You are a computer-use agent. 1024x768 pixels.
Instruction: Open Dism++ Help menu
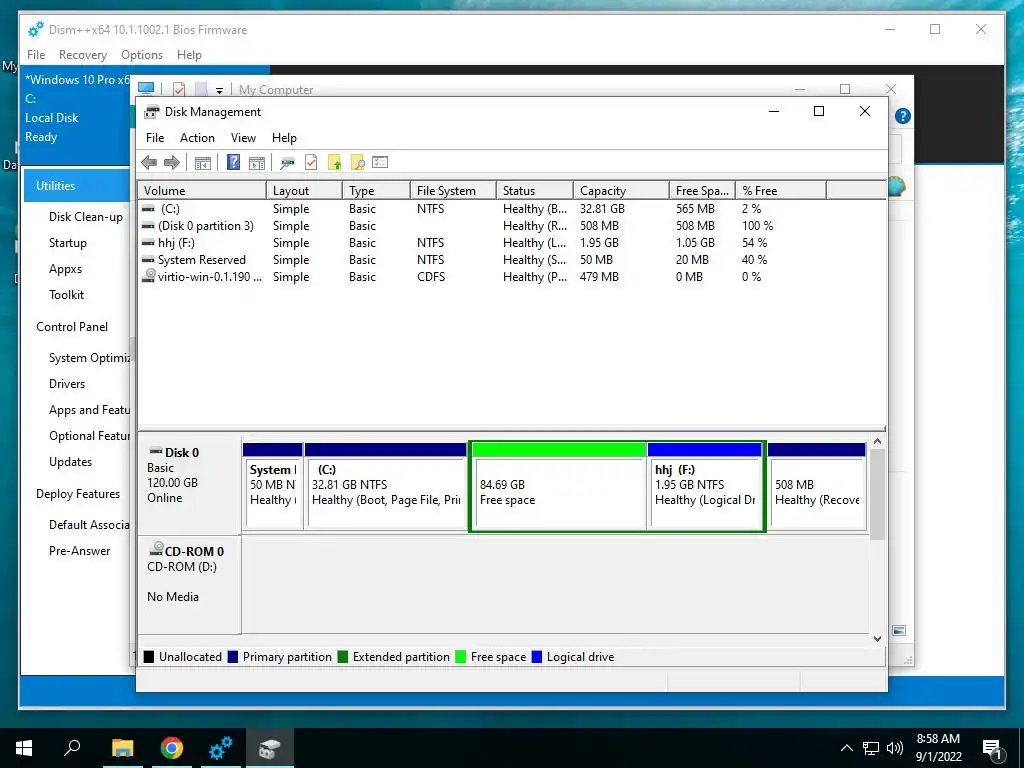[189, 55]
